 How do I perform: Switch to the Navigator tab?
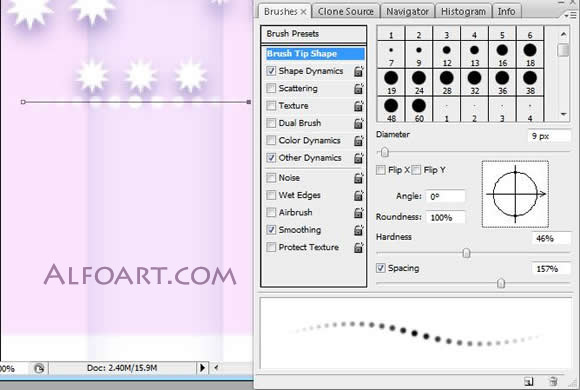[407, 12]
